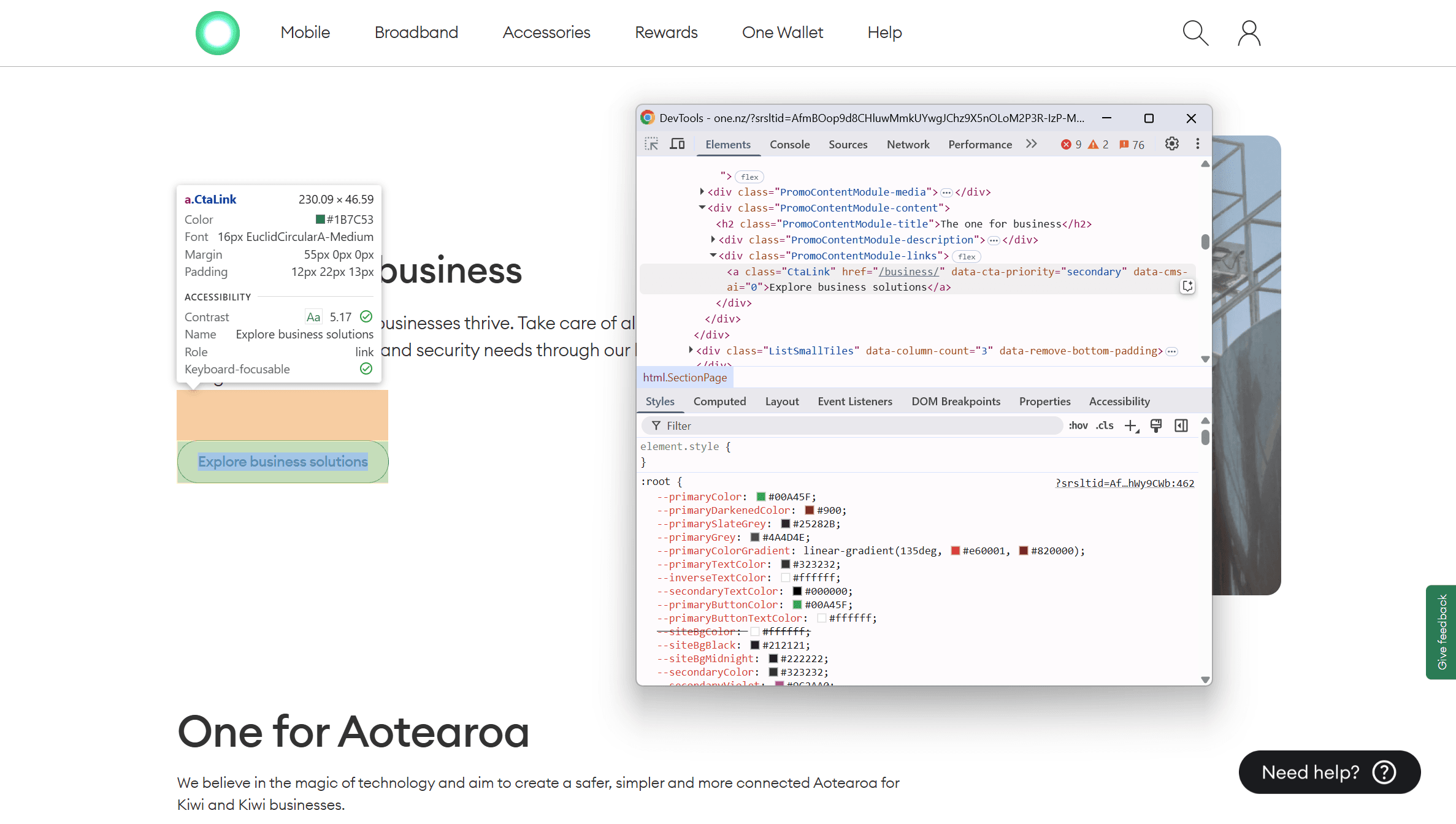The image size is (1456, 824).
Task: Open the Properties pane tab
Action: tap(1044, 402)
